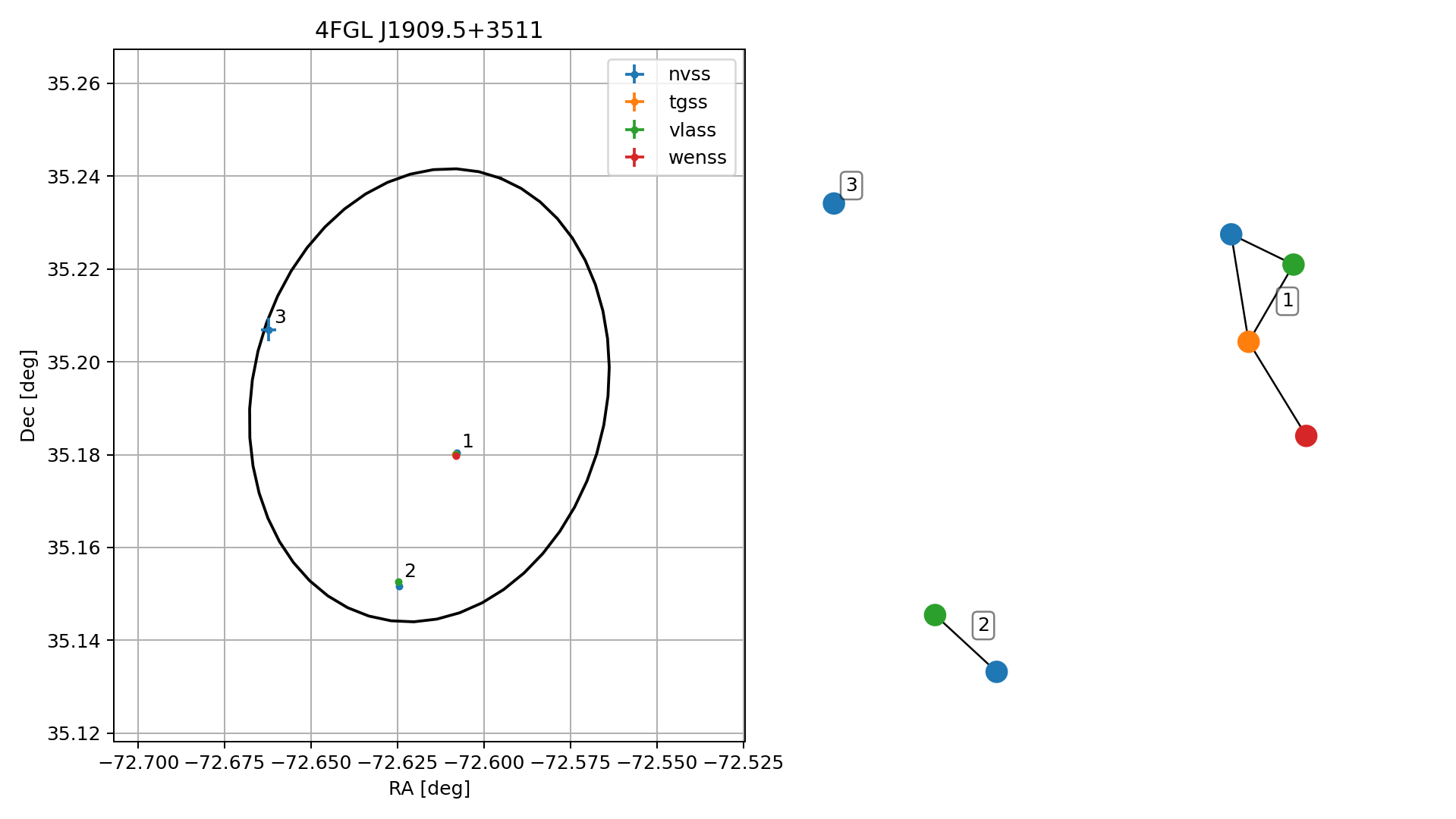This screenshot has height=819, width=1456.
Task: Click the −72.625 x-axis tick label
Action: [x=397, y=762]
